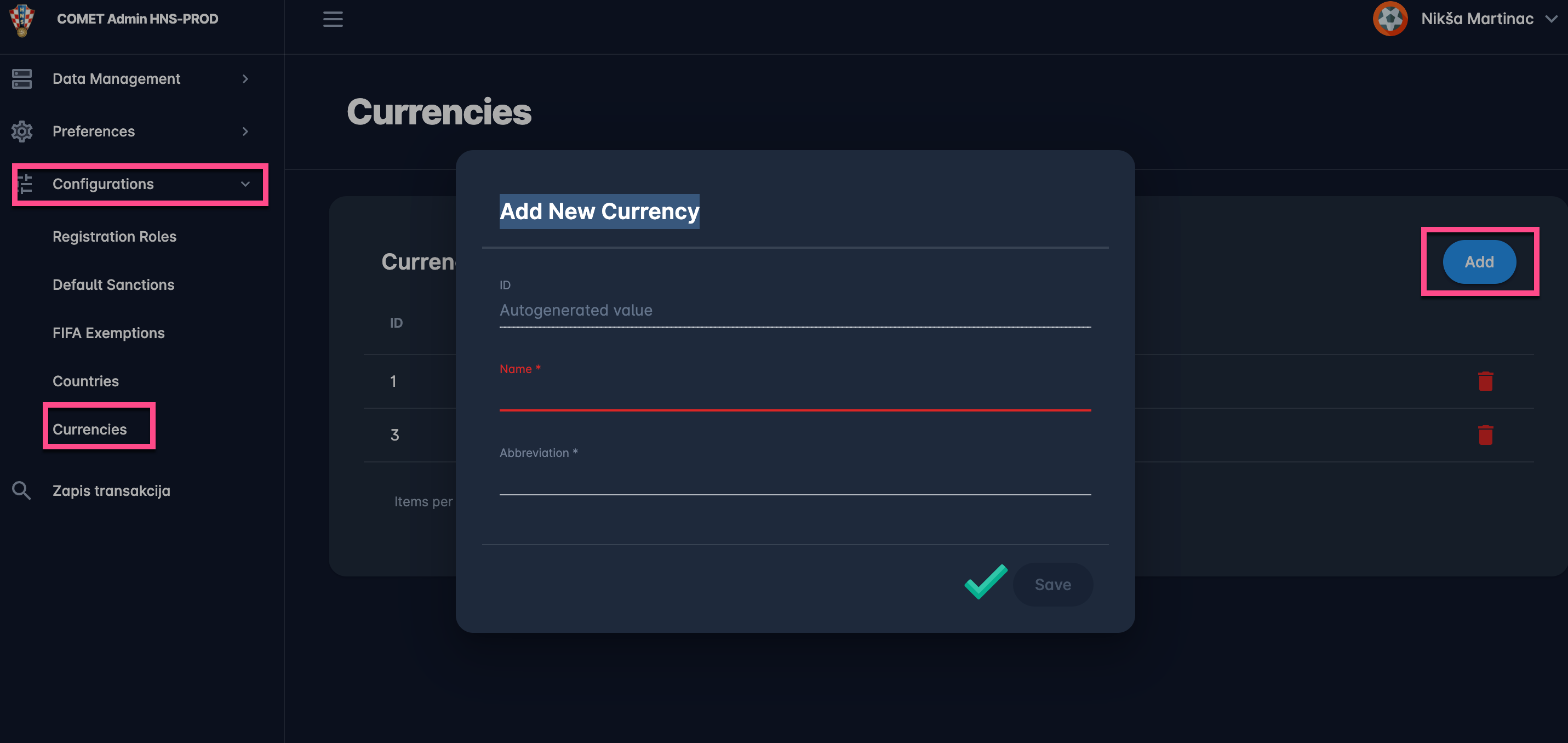Image resolution: width=1568 pixels, height=743 pixels.
Task: Open the Nikša Martinac user dropdown
Action: click(1551, 19)
